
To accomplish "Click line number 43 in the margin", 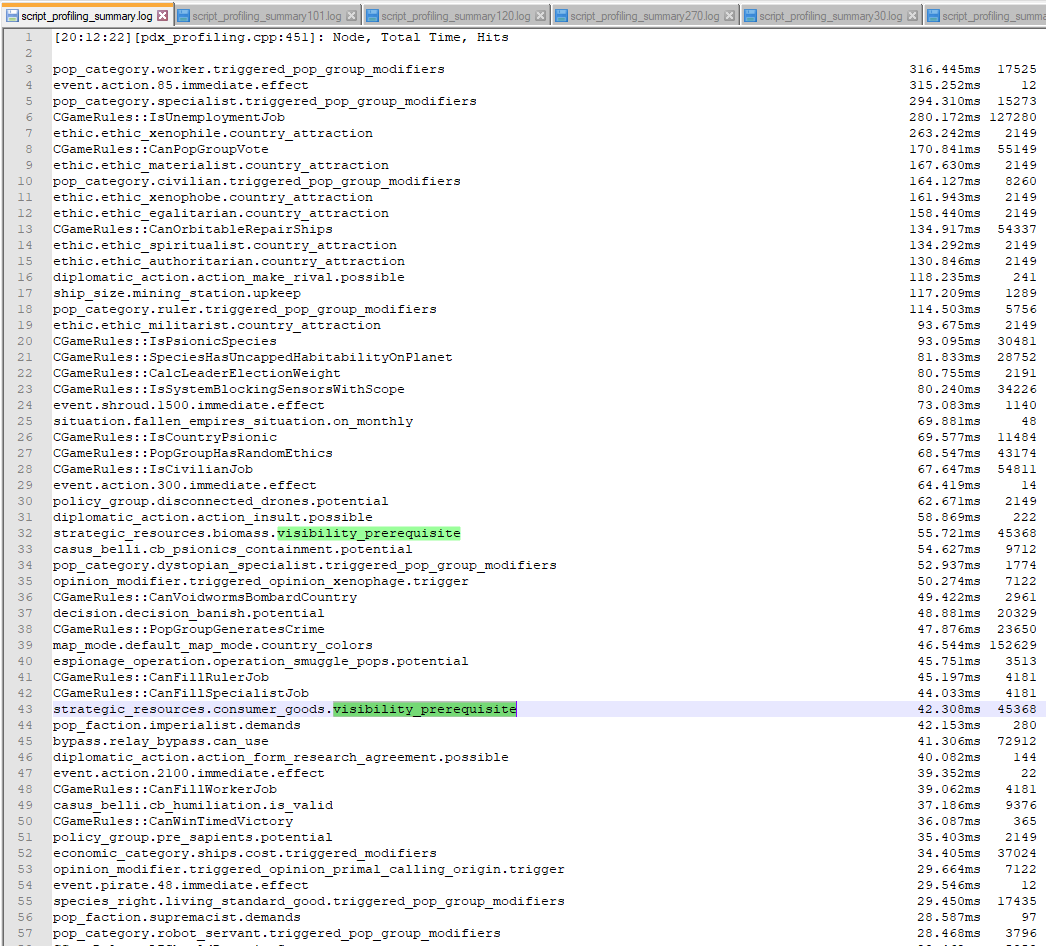I will point(25,709).
